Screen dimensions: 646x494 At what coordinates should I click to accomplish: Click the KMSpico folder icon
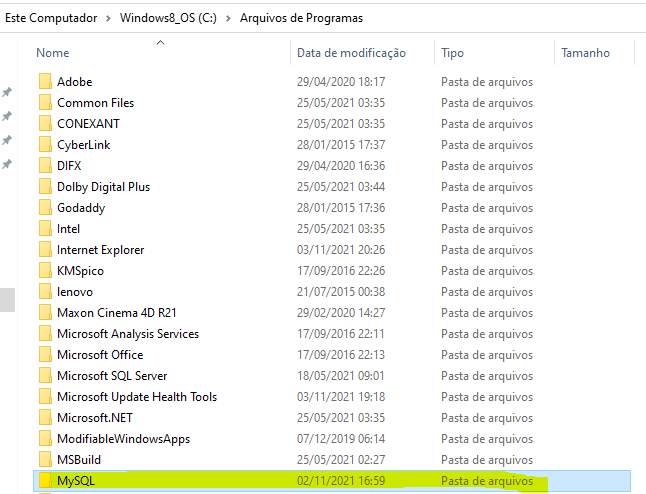(45, 271)
